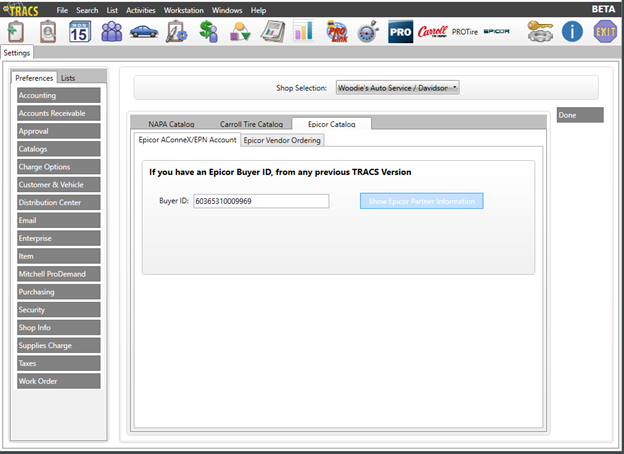This screenshot has width=624, height=454.
Task: Switch to NAPA Catalog tab
Action: click(171, 124)
